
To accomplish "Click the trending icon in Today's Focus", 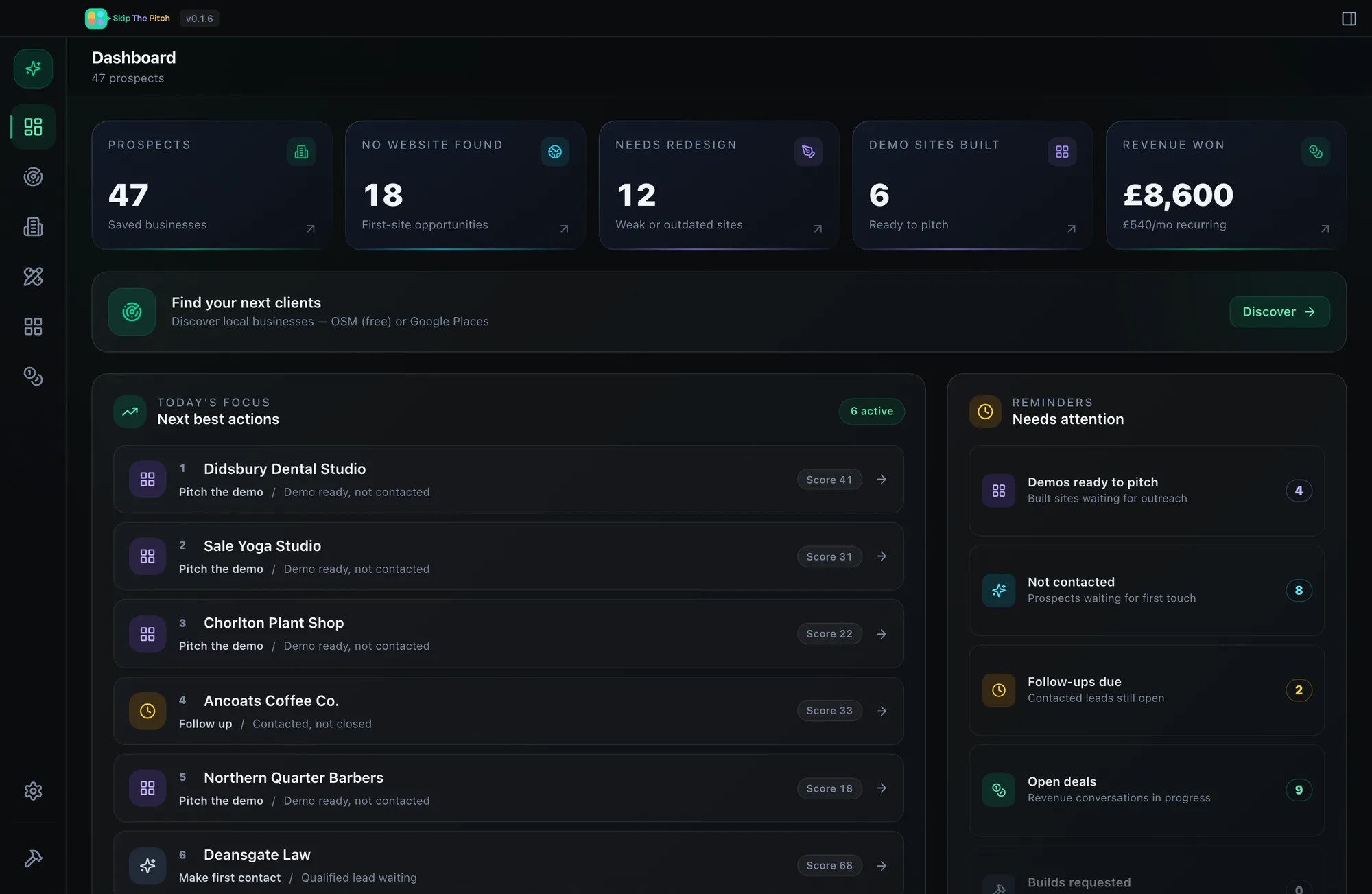I will tap(130, 412).
